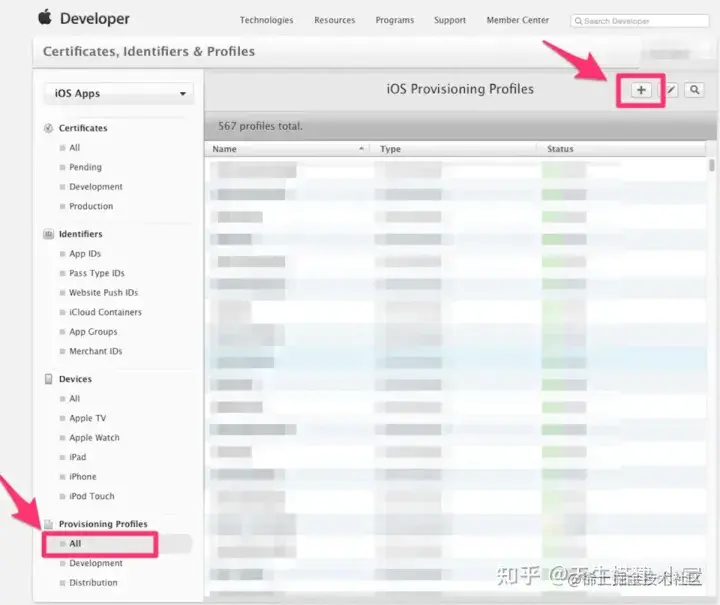Open Support menu
The height and width of the screenshot is (605, 720).
[x=450, y=20]
